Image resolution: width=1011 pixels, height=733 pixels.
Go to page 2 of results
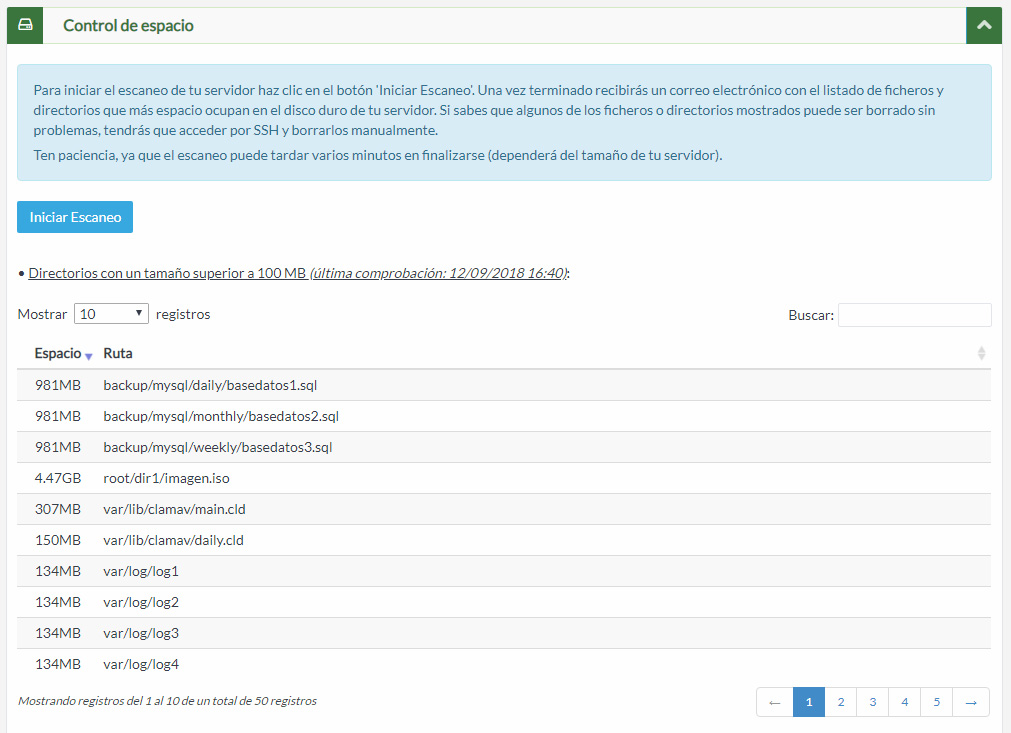(x=841, y=702)
